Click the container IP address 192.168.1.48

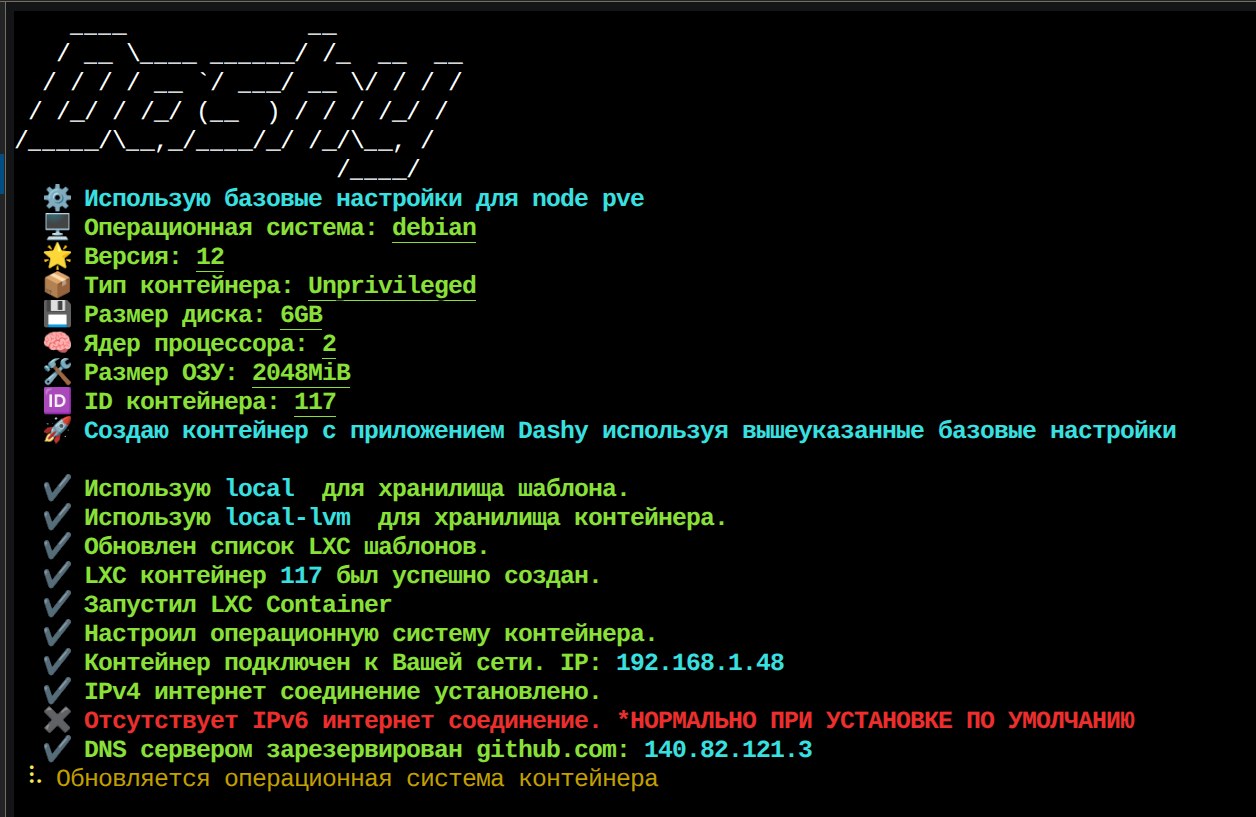point(699,662)
